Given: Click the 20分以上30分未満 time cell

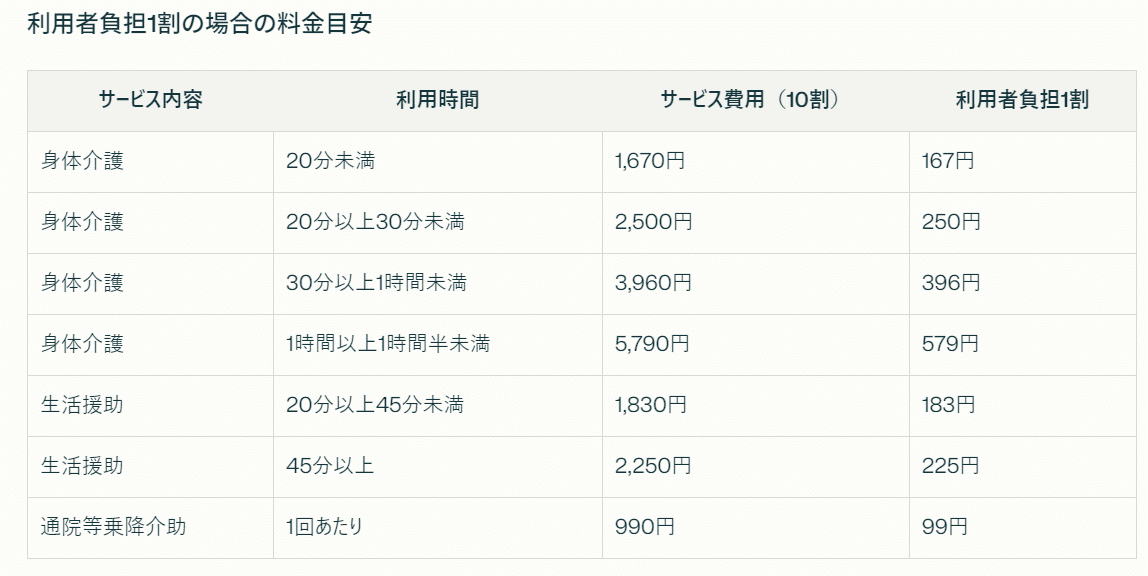Looking at the screenshot, I should click(x=438, y=222).
